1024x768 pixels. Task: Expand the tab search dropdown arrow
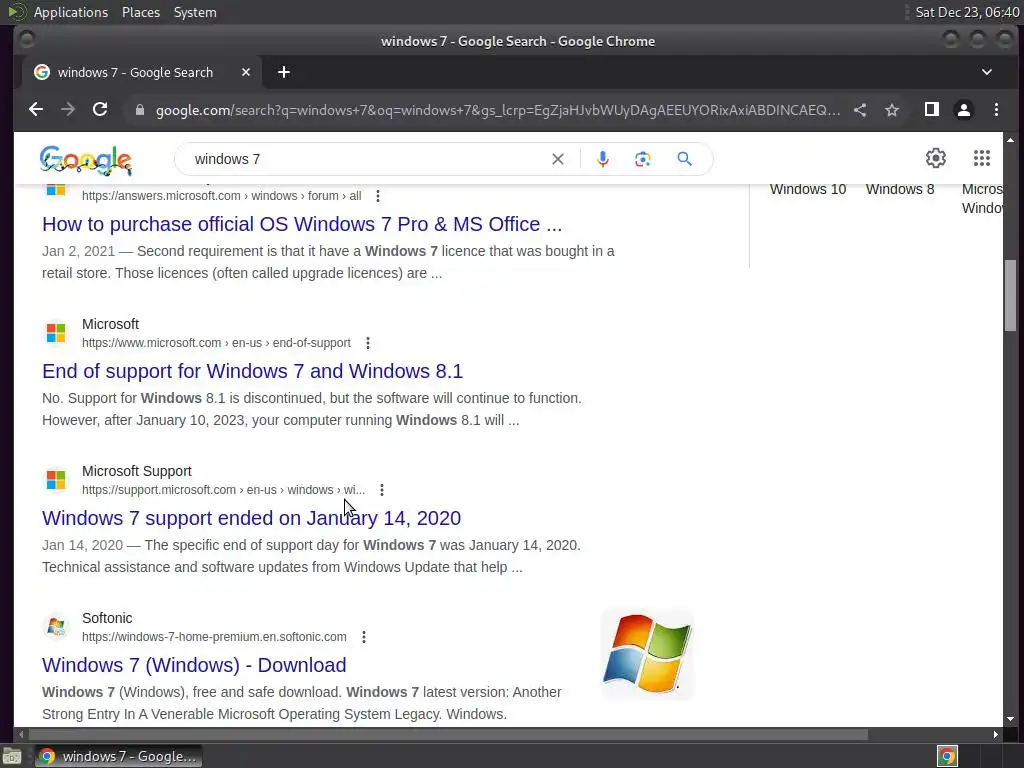click(x=987, y=72)
